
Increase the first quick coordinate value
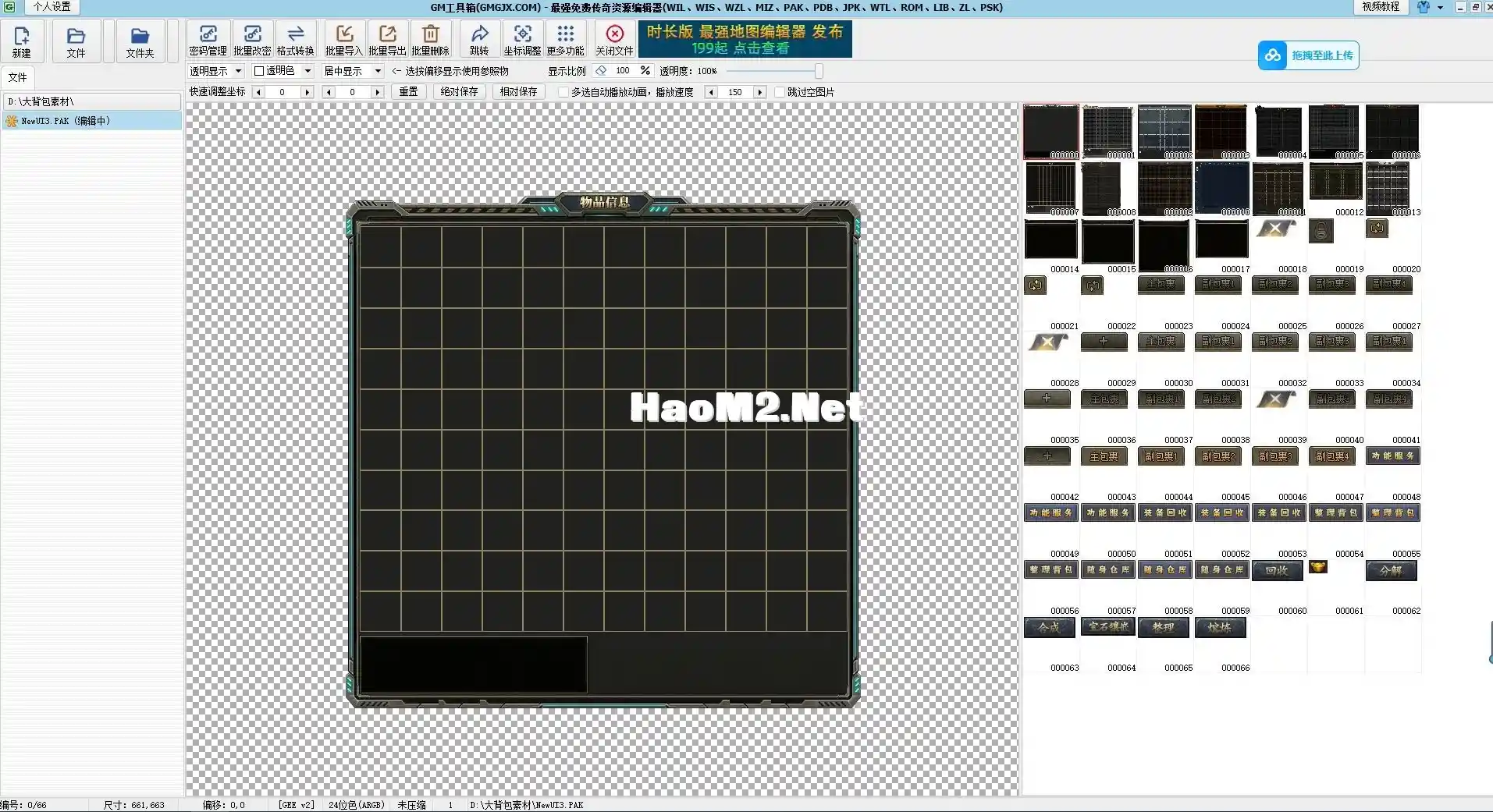(x=307, y=92)
